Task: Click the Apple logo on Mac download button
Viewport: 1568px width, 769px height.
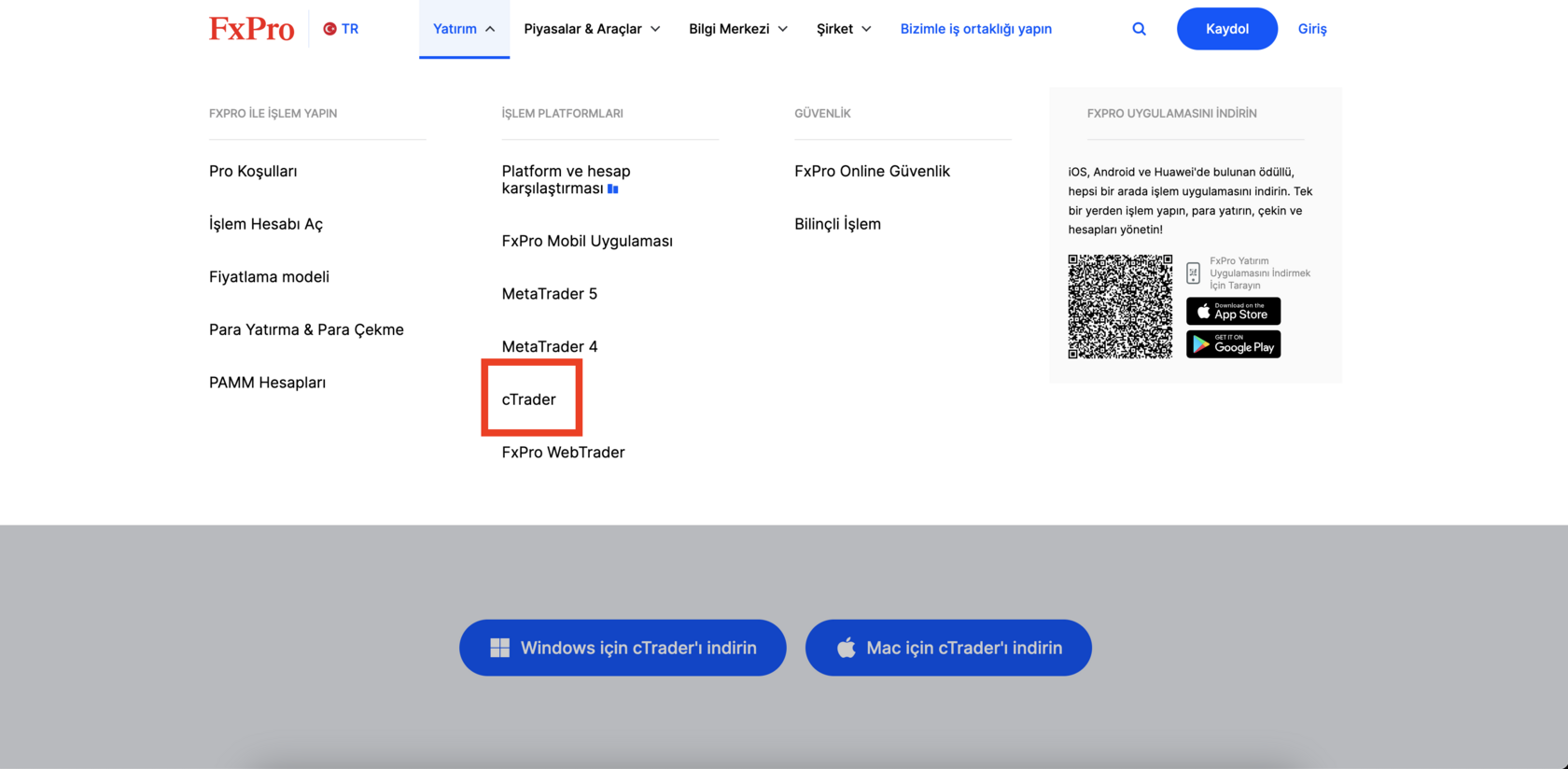Action: [846, 647]
